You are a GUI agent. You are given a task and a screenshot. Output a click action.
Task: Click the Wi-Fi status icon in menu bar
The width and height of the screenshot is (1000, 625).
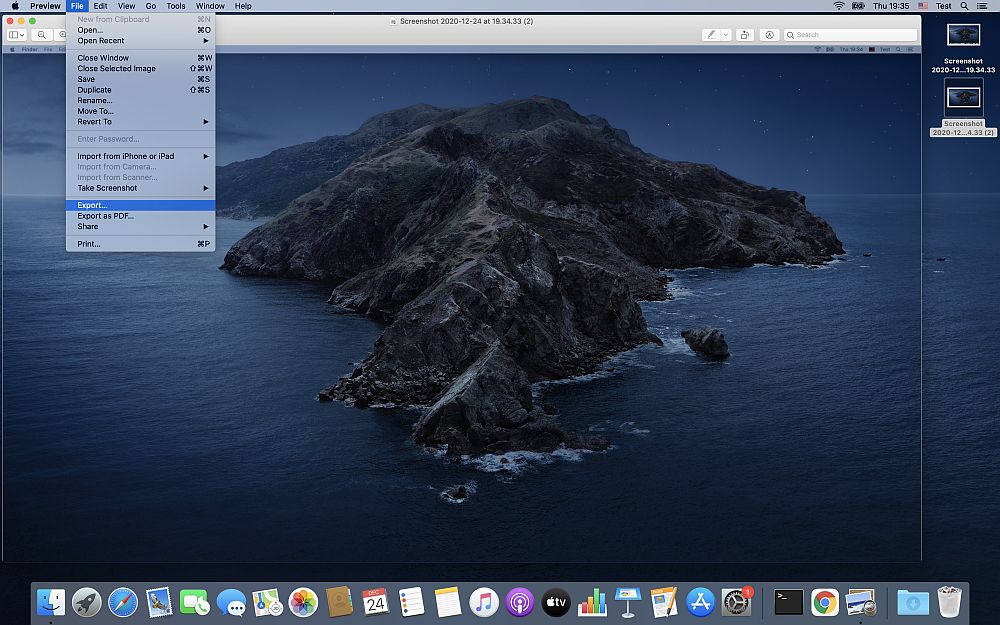click(838, 6)
